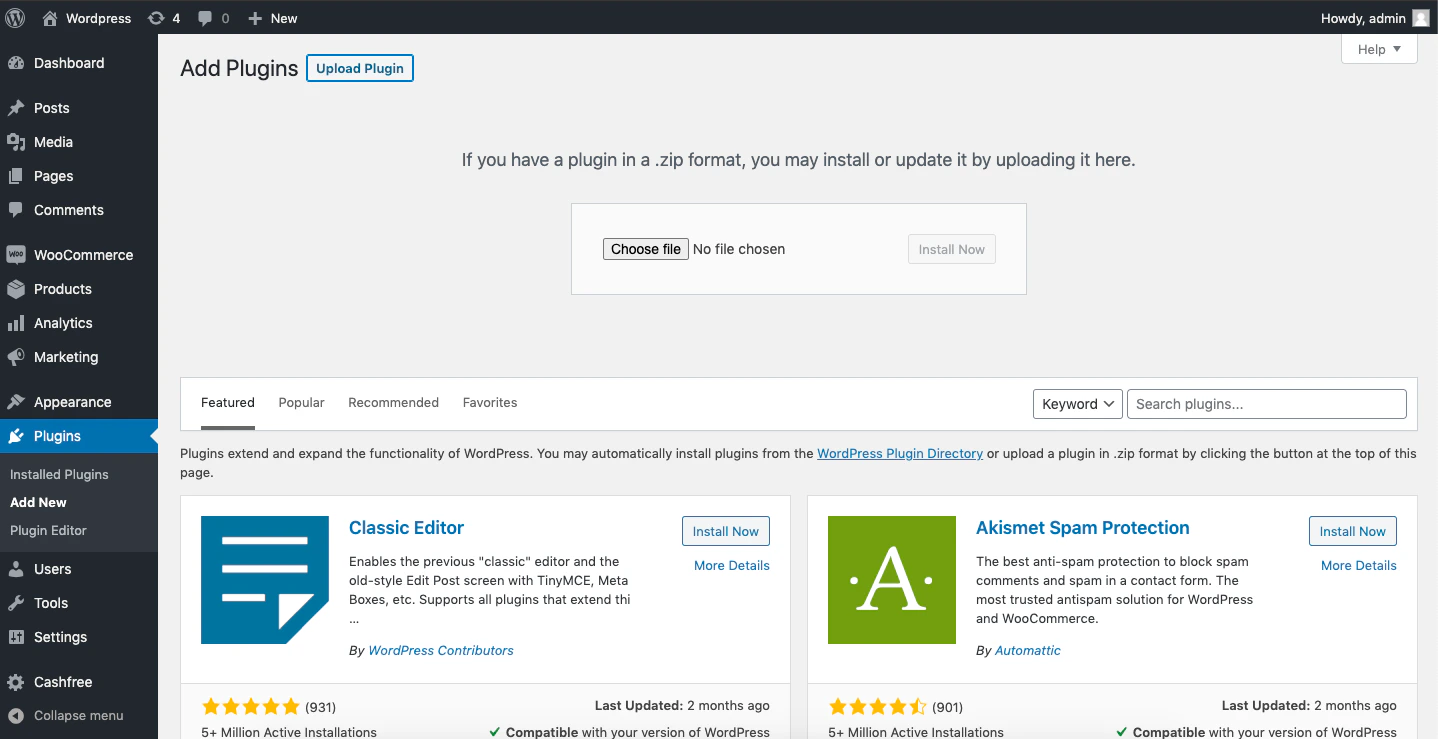This screenshot has width=1438, height=739.
Task: Open the WordPress Contributors author link
Action: (441, 650)
